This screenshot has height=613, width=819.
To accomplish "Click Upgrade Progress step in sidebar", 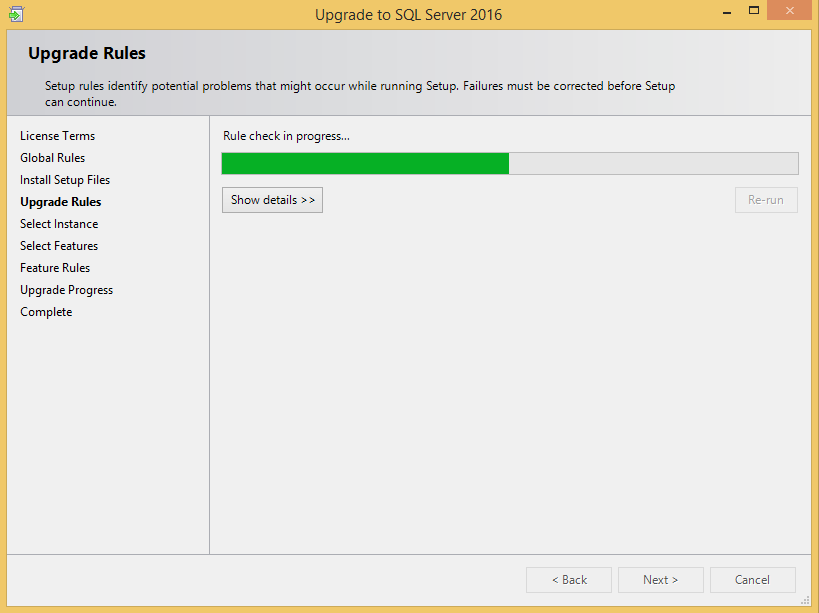I will (x=66, y=290).
